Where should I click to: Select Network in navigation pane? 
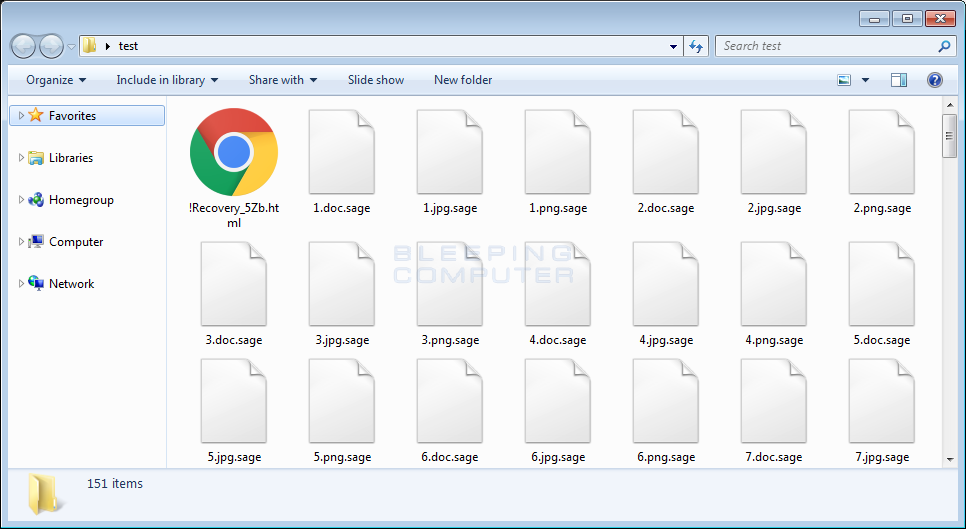tap(71, 283)
